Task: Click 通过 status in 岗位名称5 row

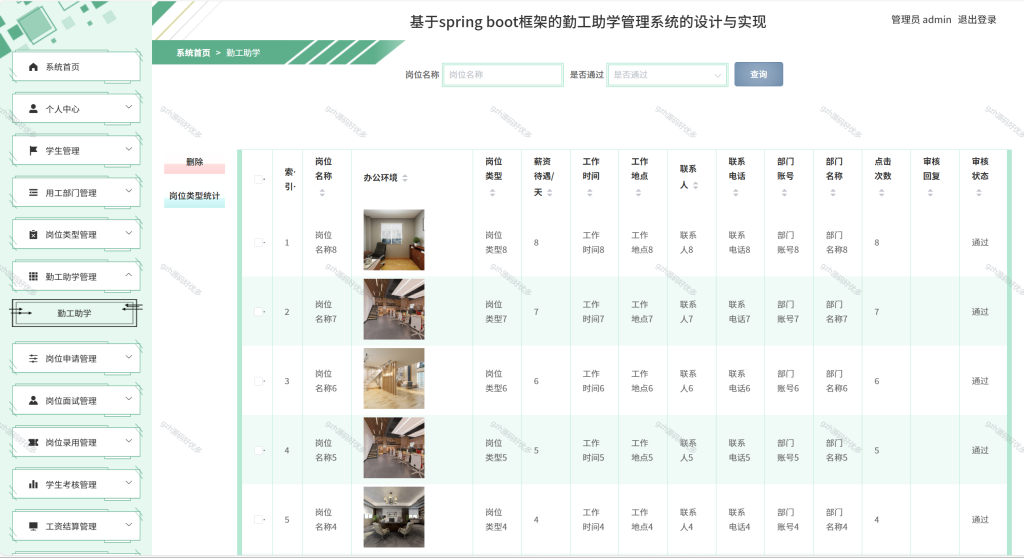Action: point(980,450)
